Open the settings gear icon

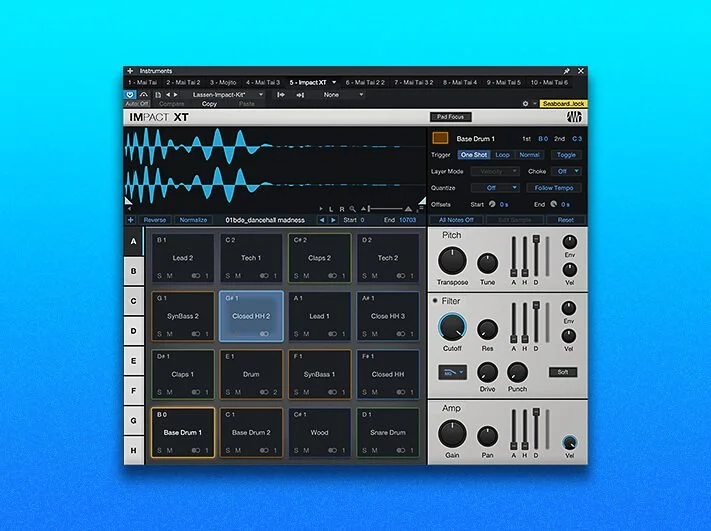525,104
